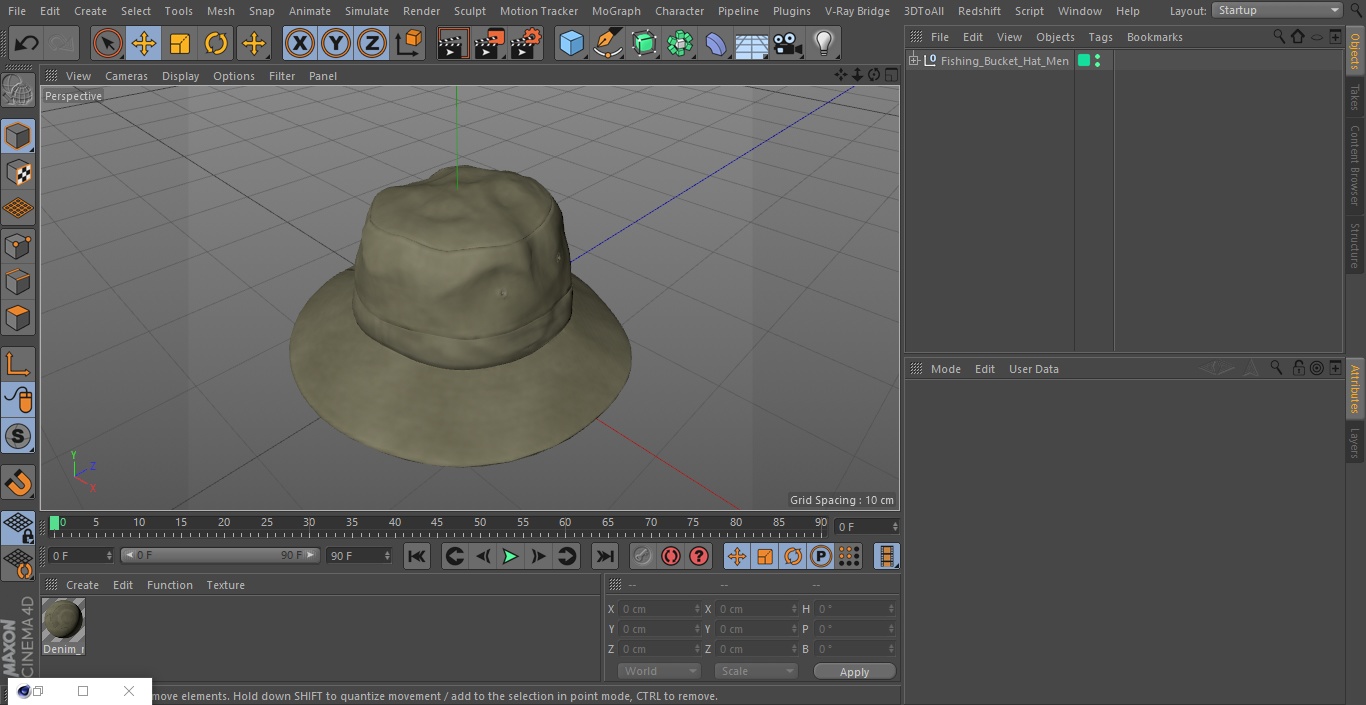The height and width of the screenshot is (705, 1366).
Task: Click the current frame field stepper
Action: 895,526
